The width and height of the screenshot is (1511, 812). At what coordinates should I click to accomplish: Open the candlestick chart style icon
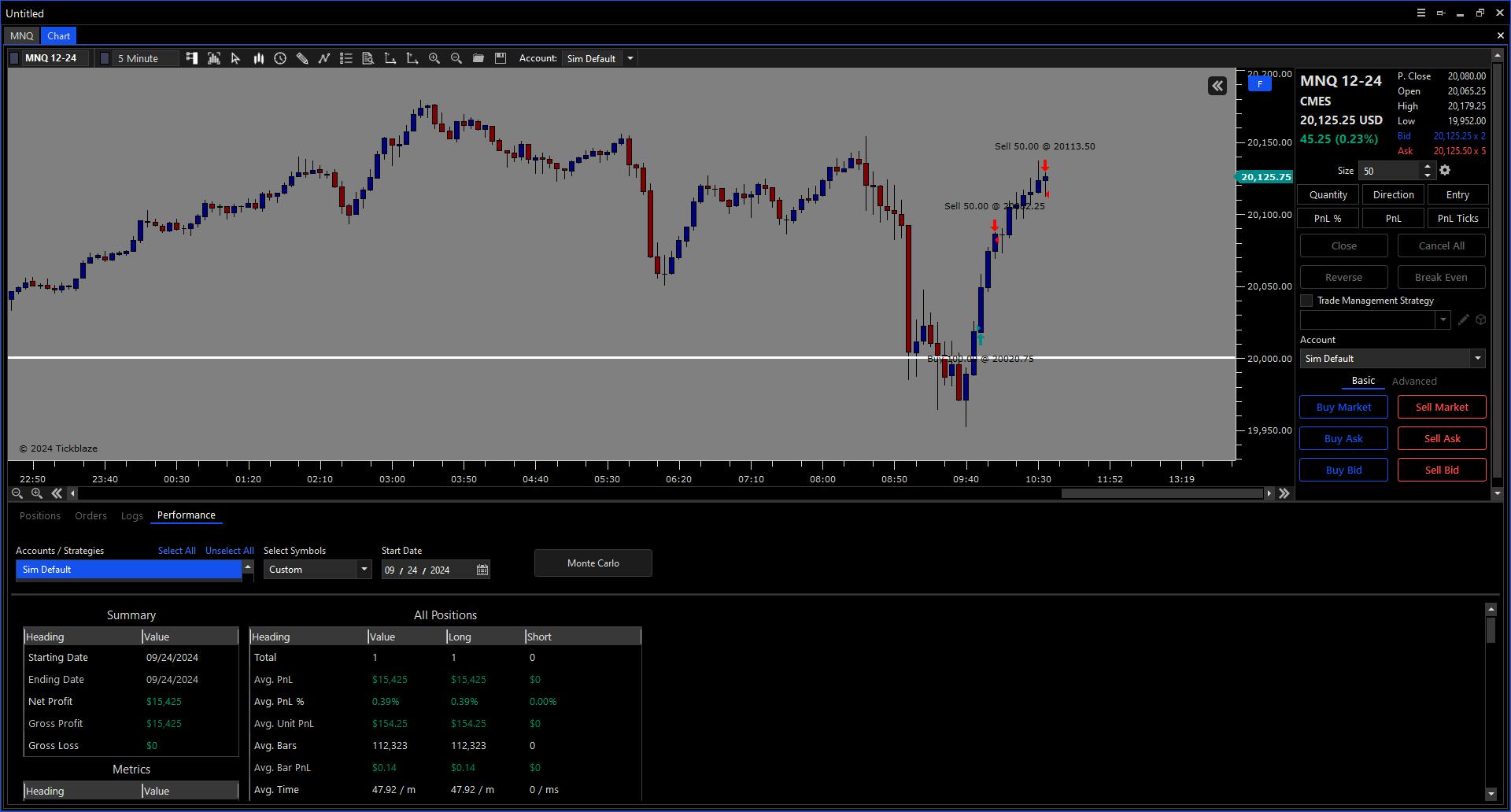(x=258, y=58)
